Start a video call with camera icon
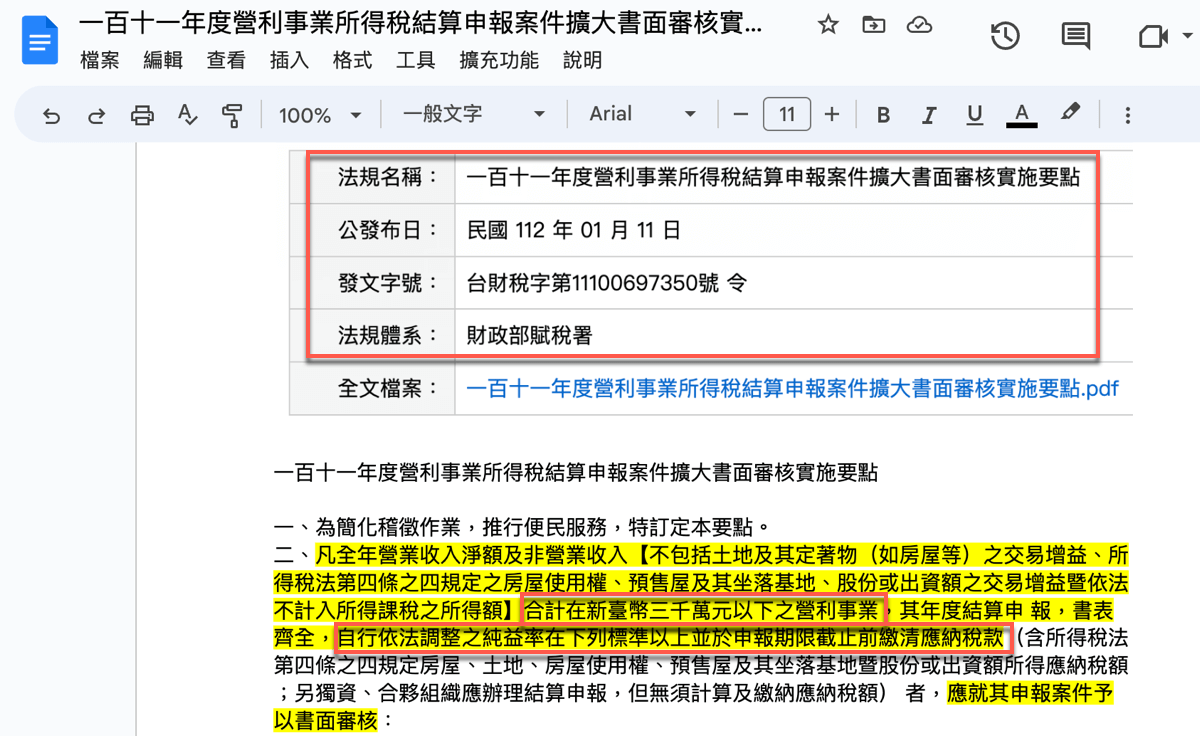 pos(1153,37)
